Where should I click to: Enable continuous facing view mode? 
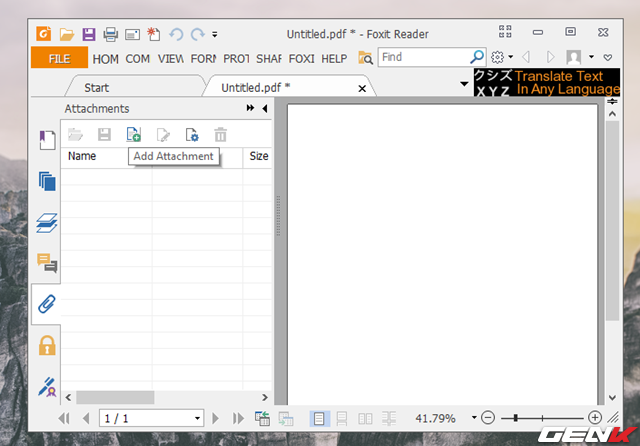(389, 418)
